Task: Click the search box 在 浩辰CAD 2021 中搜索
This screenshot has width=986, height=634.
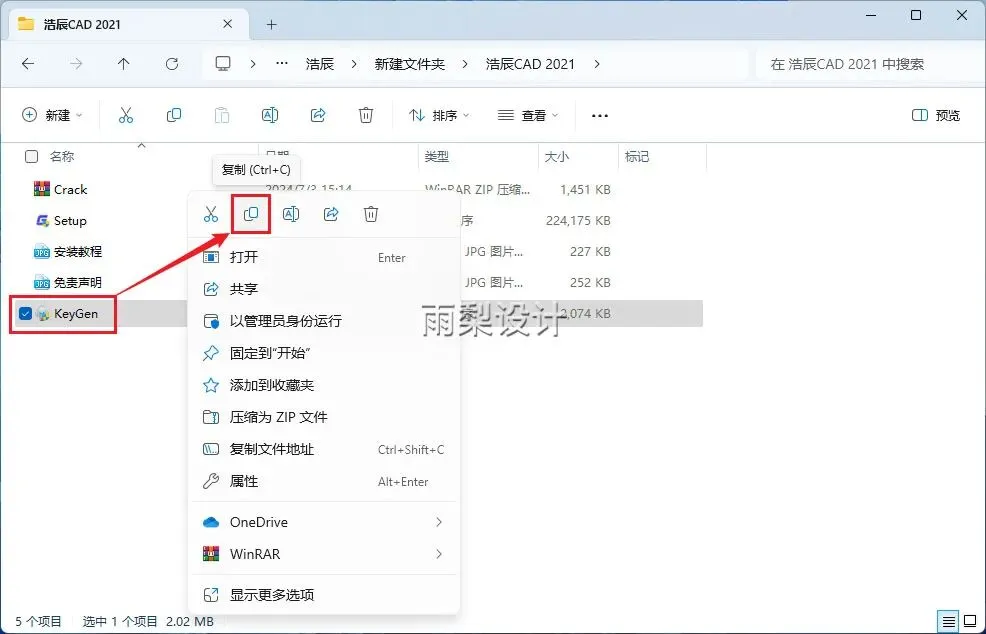Action: coord(868,64)
